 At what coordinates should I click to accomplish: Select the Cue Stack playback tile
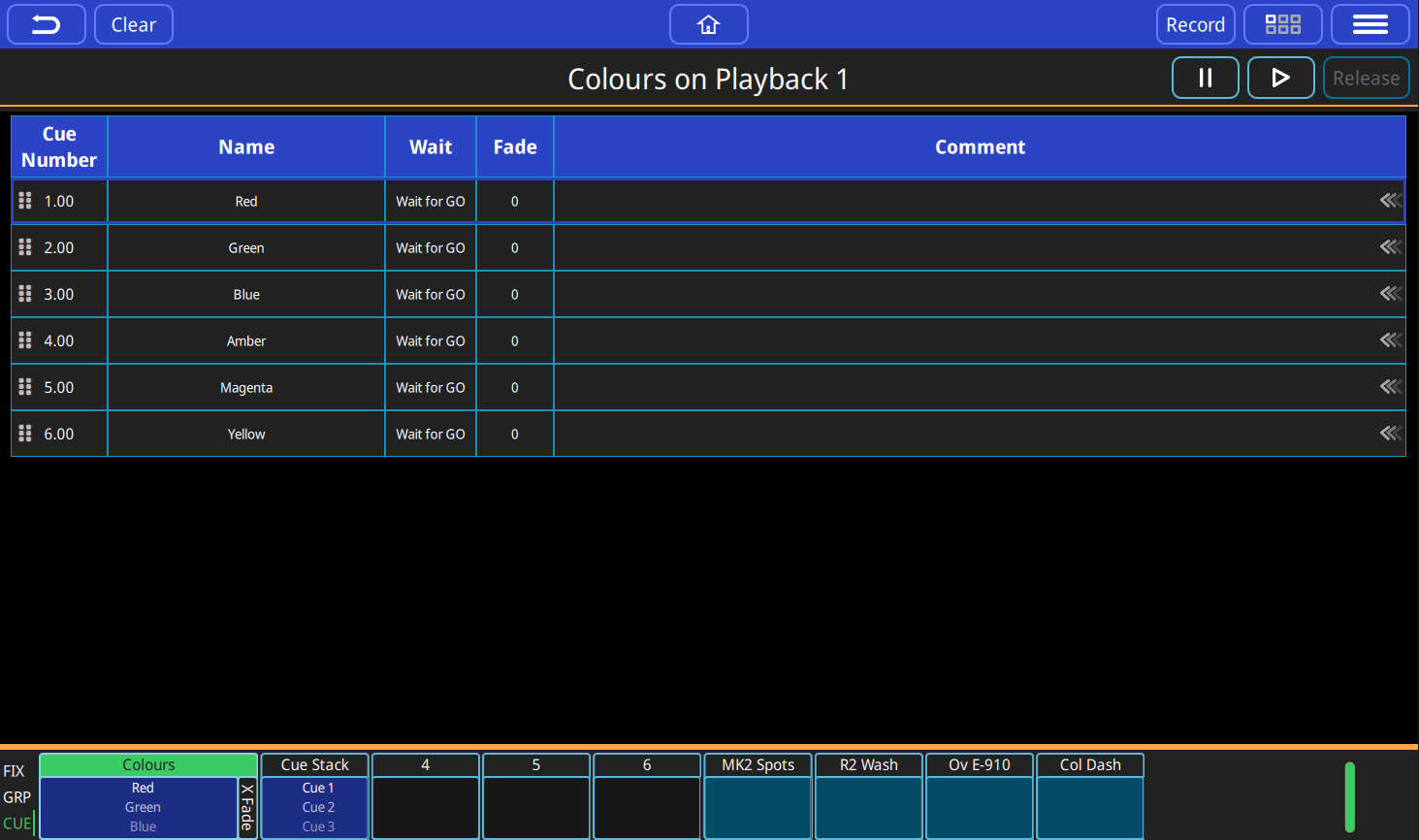(315, 796)
